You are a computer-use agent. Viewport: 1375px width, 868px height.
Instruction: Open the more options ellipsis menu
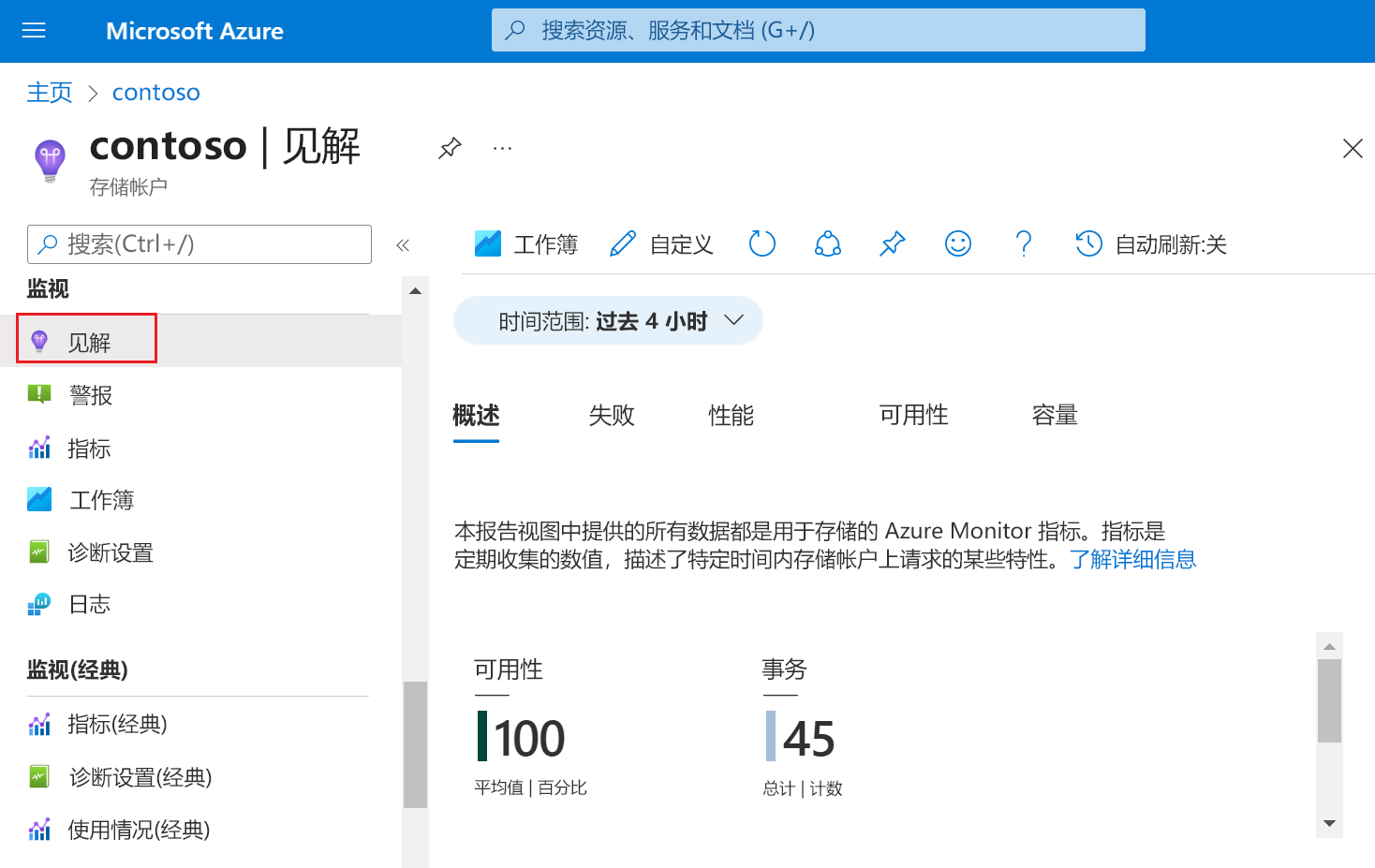click(503, 148)
